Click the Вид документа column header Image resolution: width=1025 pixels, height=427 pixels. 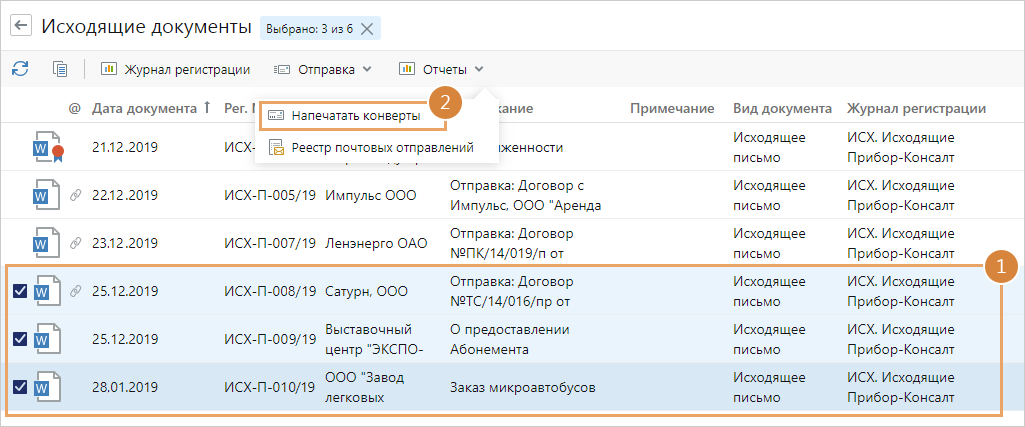[x=782, y=108]
